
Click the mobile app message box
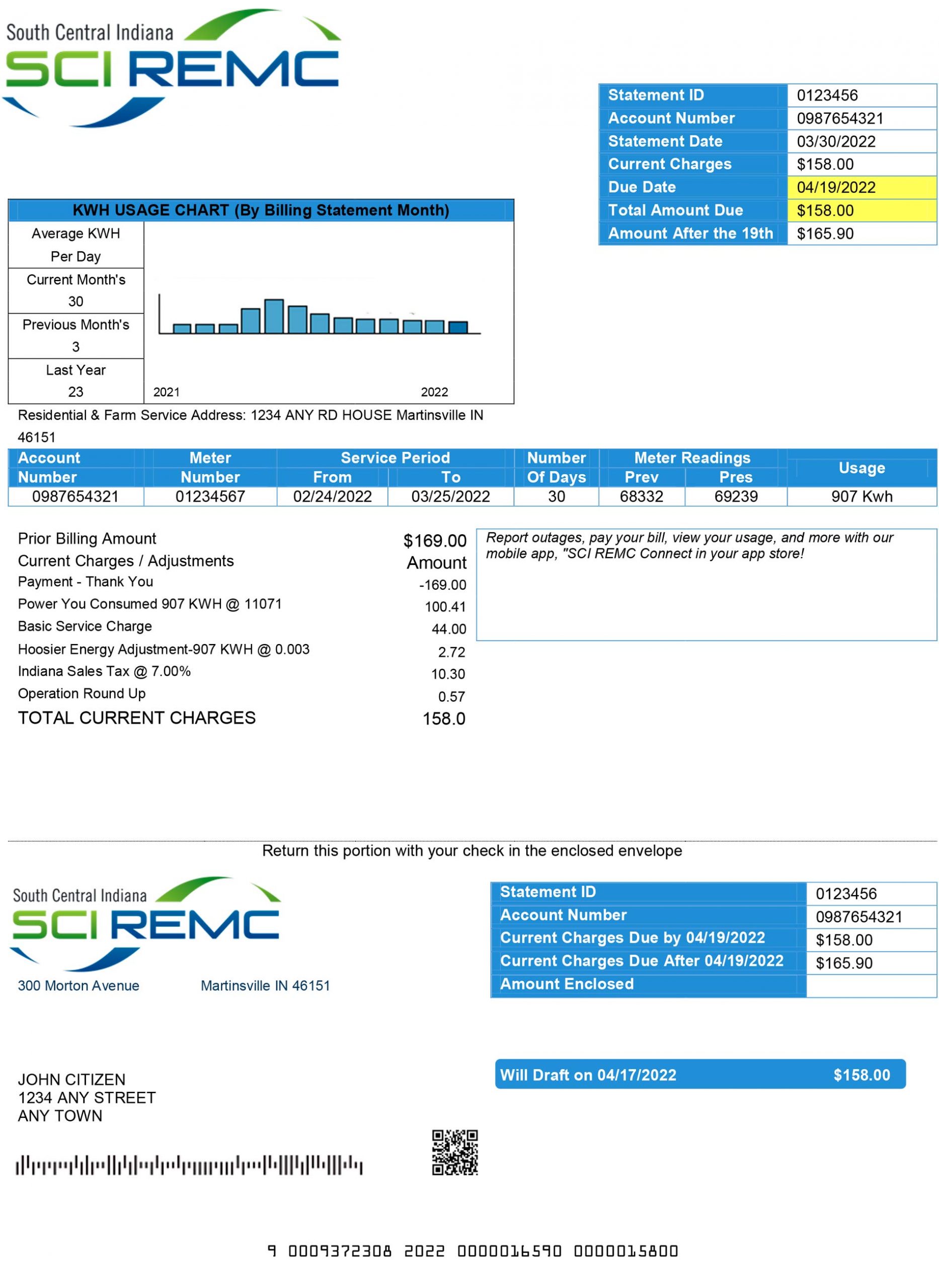[x=706, y=585]
